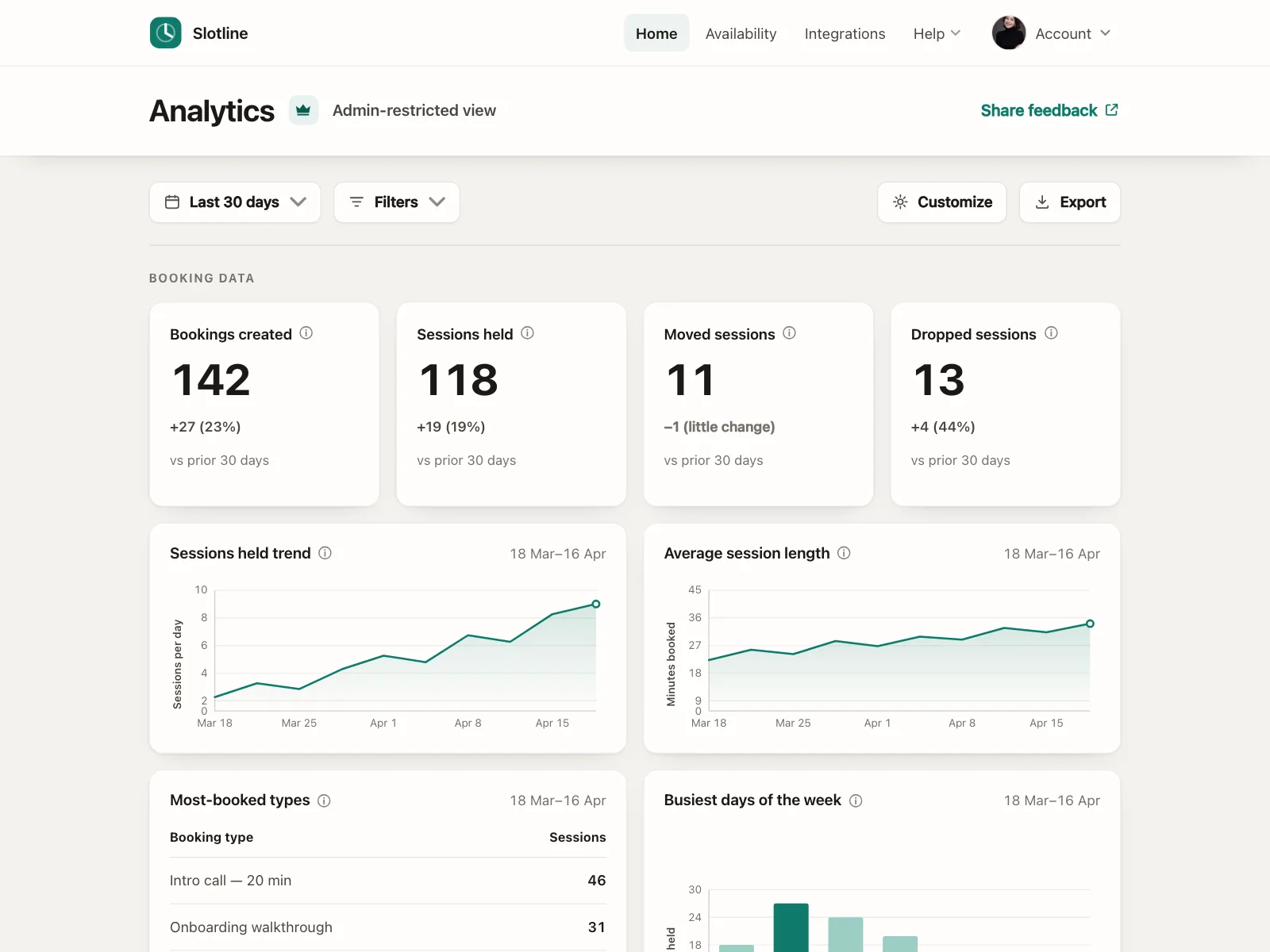Click the info icon next to Sessions held

coord(527,333)
